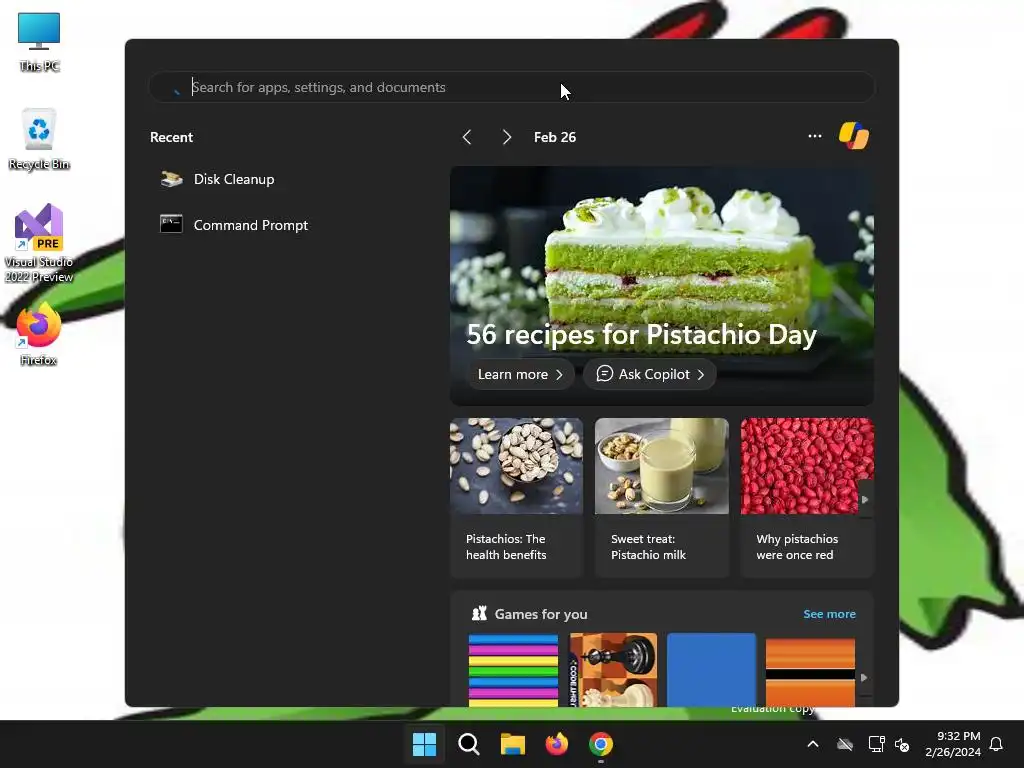1024x768 pixels.
Task: Click the Feb 26 date label
Action: [x=555, y=137]
